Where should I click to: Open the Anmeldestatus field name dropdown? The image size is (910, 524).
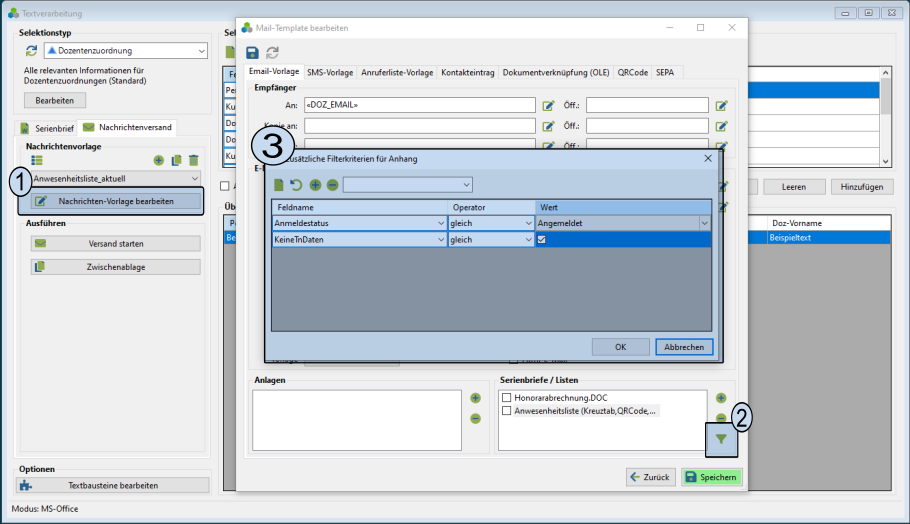click(441, 223)
